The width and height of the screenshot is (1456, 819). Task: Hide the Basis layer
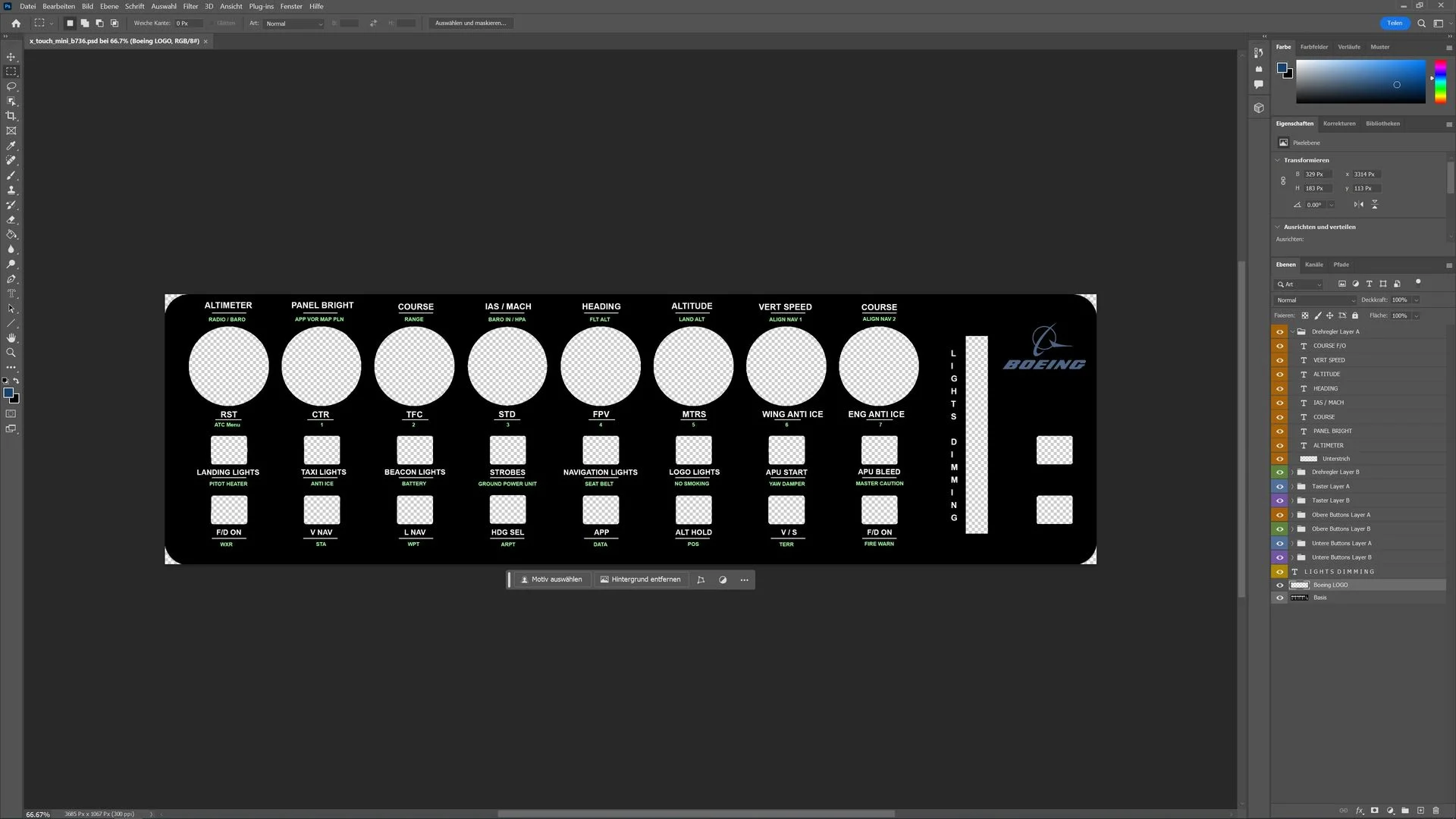[x=1280, y=598]
